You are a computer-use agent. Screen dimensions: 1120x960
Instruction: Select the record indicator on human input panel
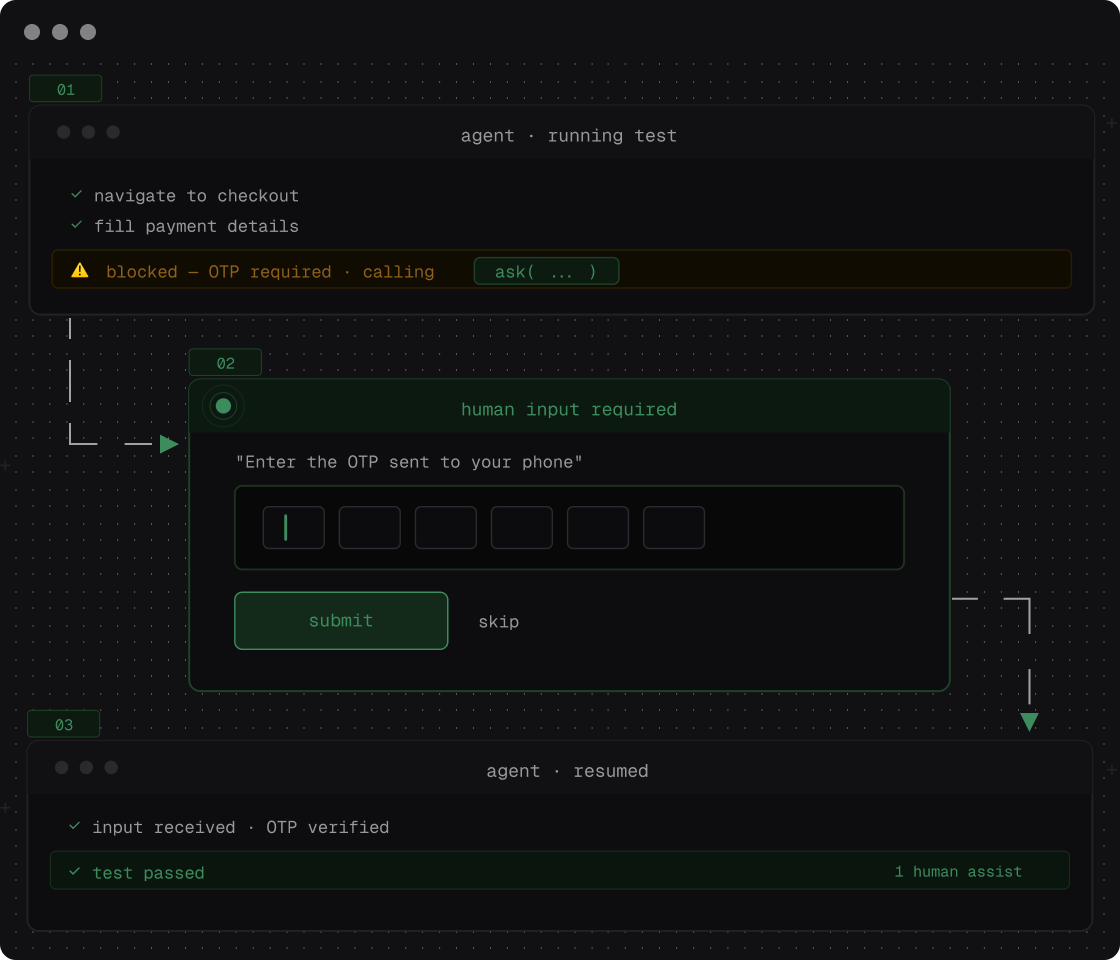(223, 405)
